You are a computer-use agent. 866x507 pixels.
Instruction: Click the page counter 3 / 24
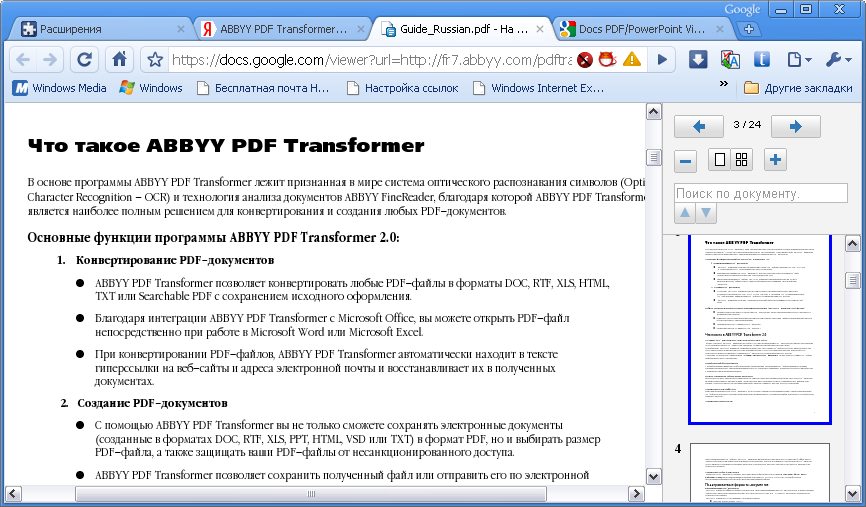(747, 125)
